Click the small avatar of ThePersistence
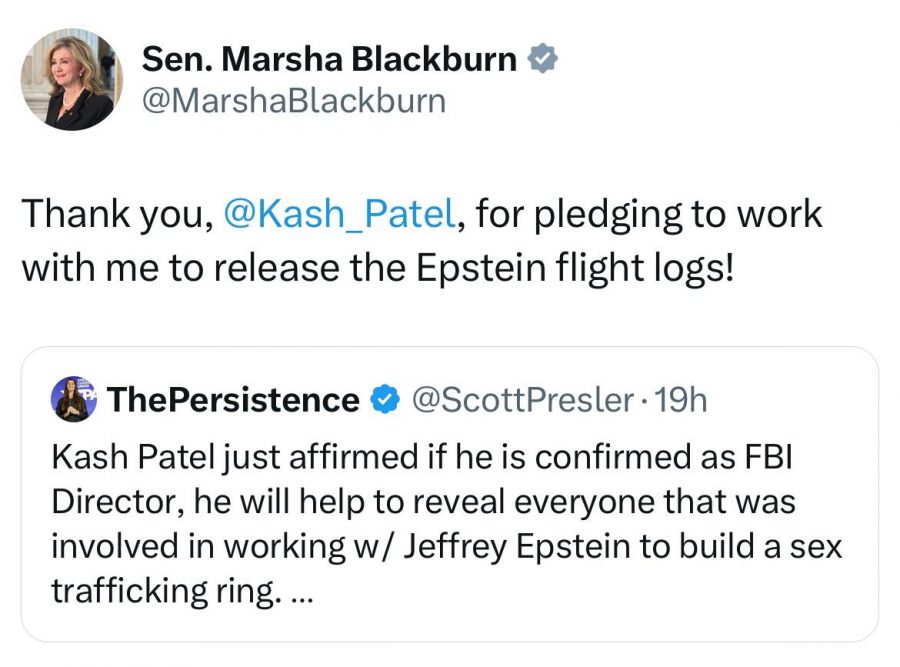Viewport: 900px width, 667px height. pos(72,400)
